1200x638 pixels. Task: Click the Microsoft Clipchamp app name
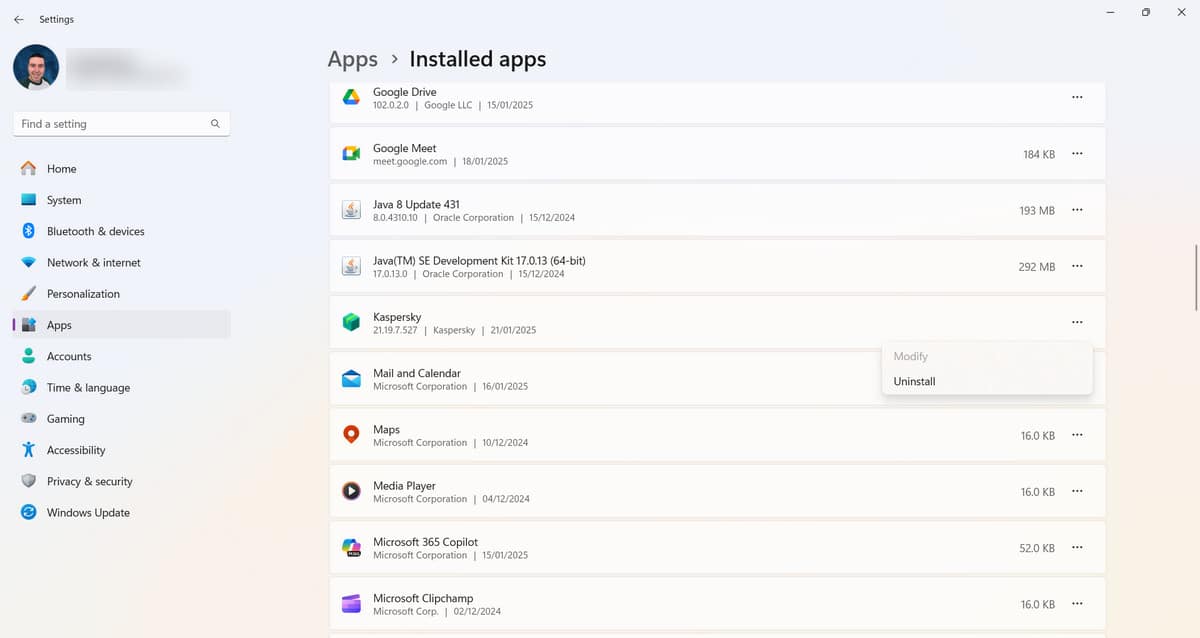point(423,599)
